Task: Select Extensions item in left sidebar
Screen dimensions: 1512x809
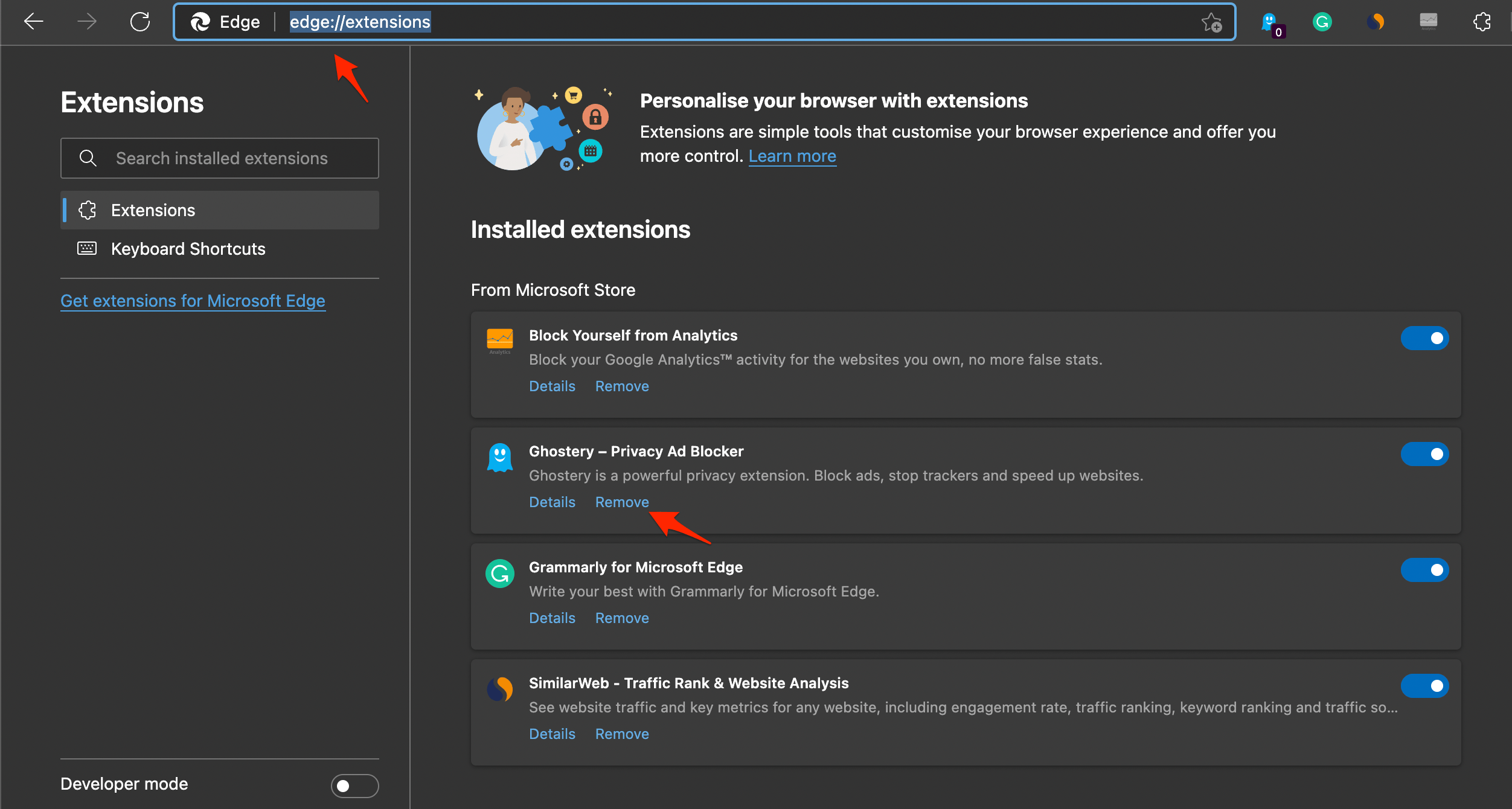Action: 220,210
